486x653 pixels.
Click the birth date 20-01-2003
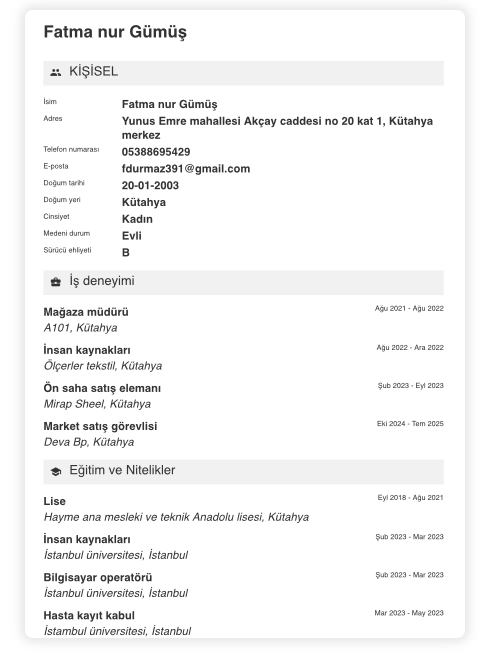point(150,185)
